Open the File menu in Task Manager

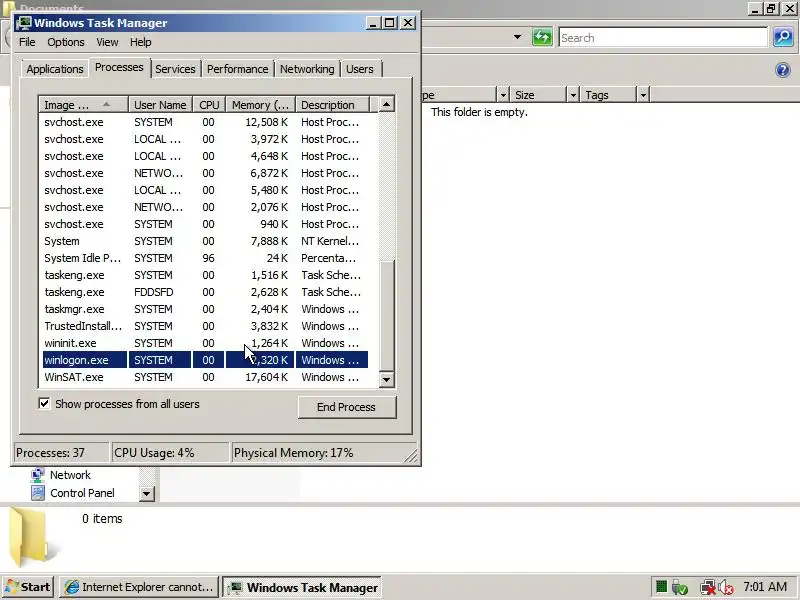[x=27, y=42]
